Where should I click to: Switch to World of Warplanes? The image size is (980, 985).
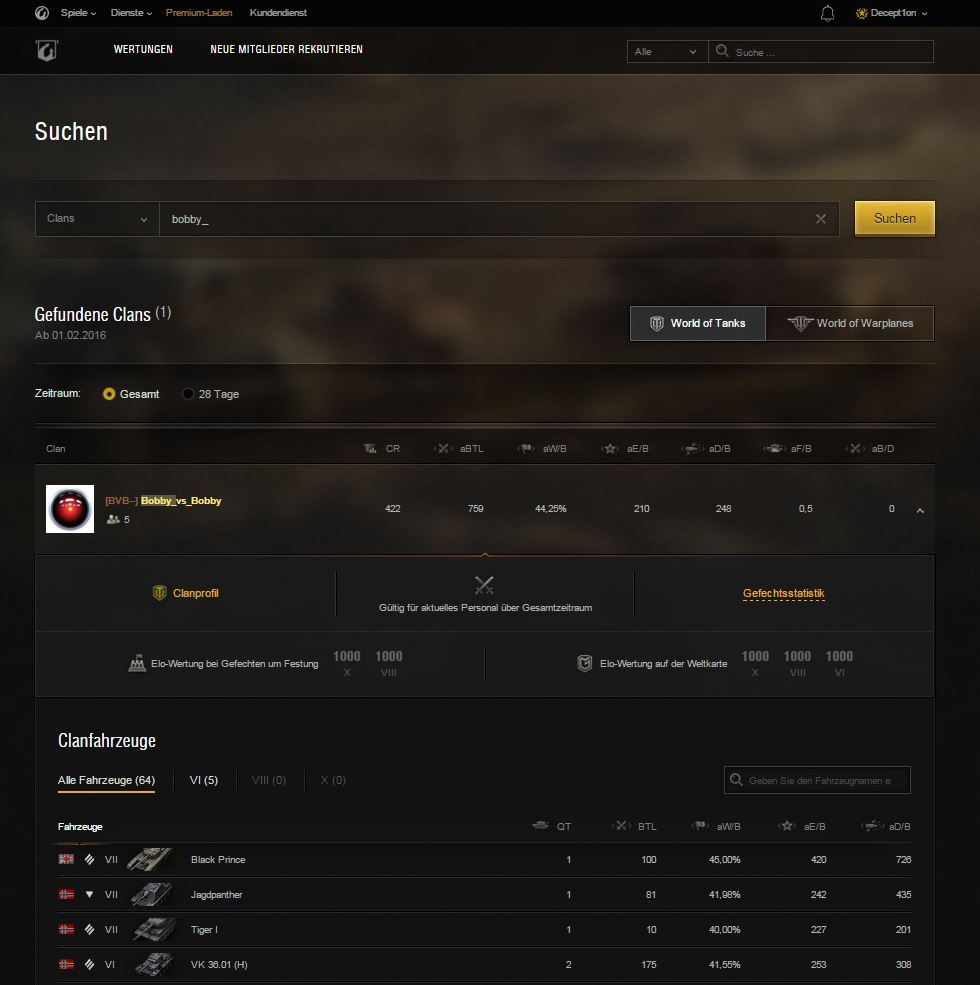[850, 323]
